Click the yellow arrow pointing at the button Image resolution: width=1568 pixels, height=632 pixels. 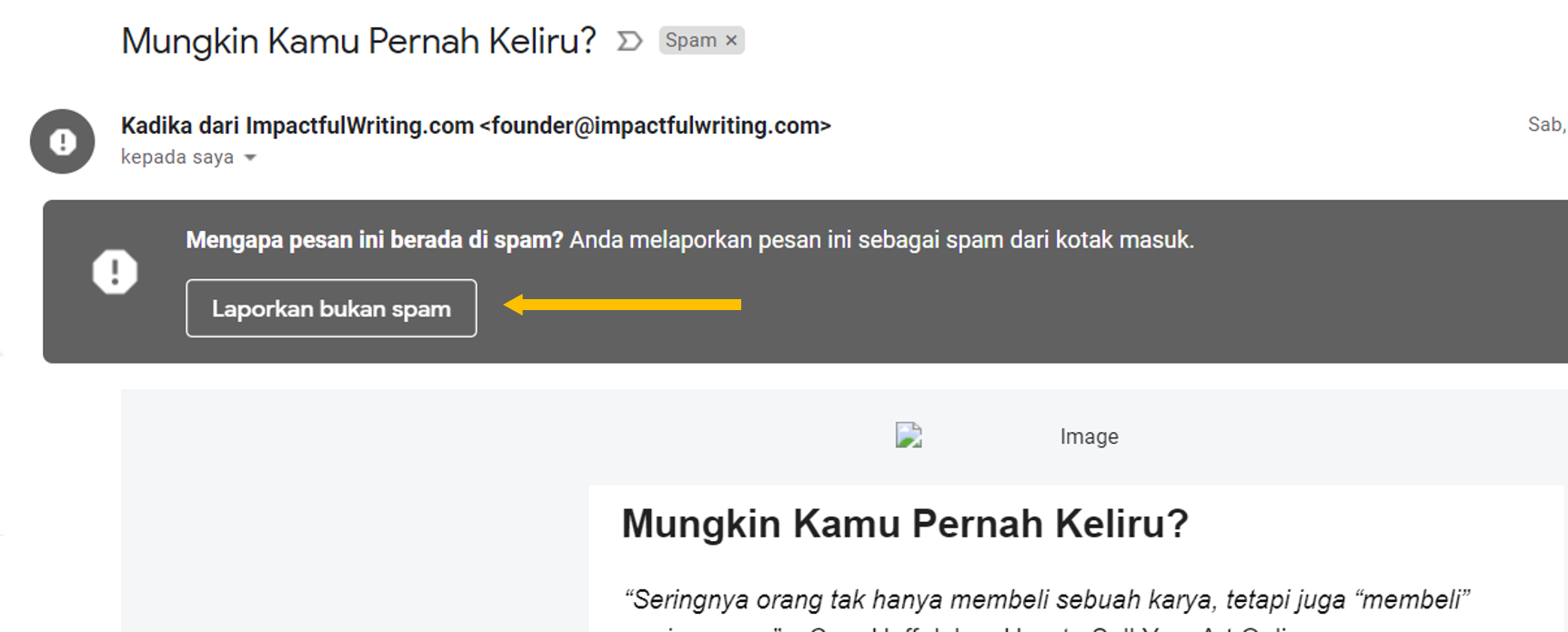[x=623, y=305]
